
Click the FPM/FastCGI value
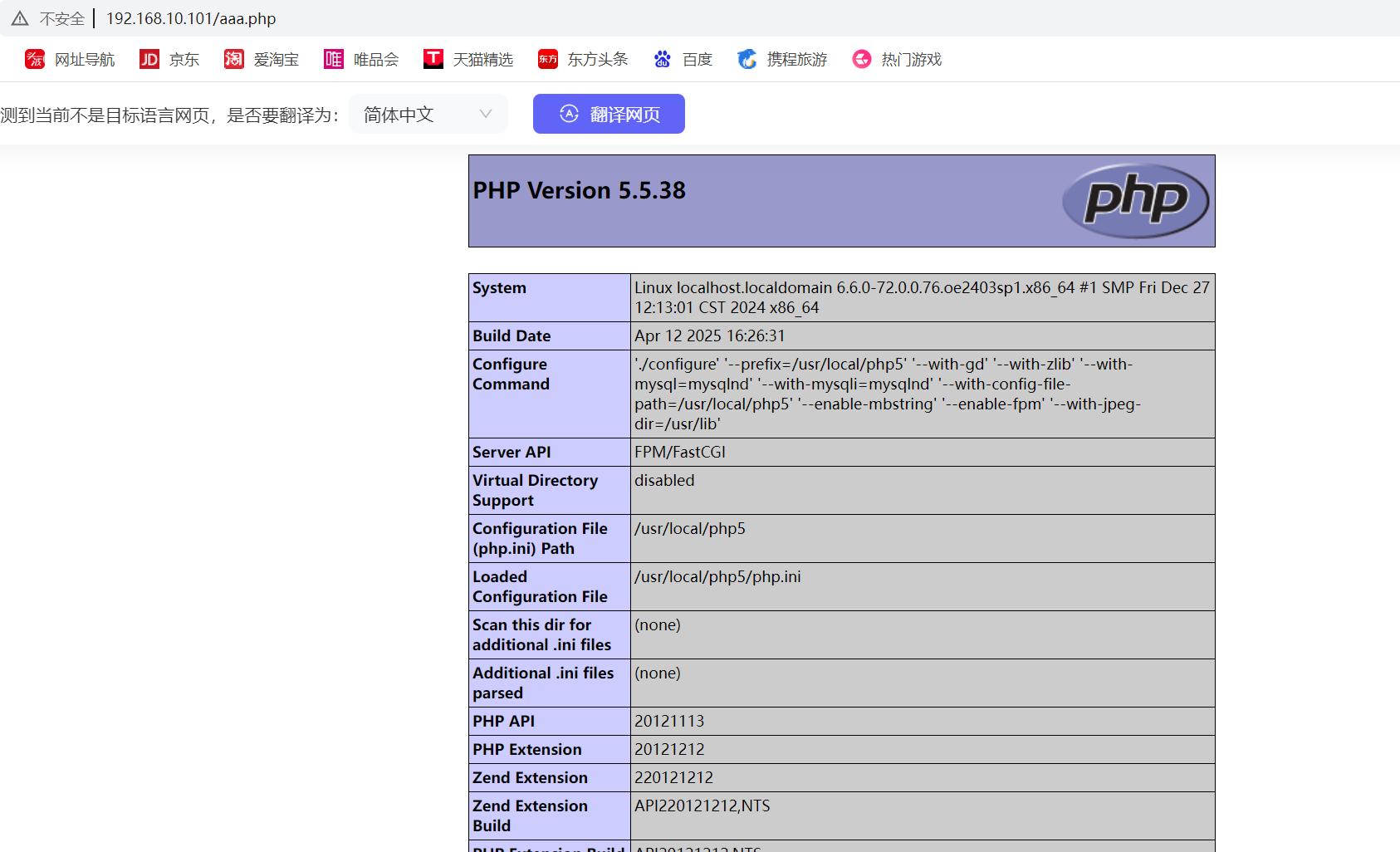(x=680, y=452)
